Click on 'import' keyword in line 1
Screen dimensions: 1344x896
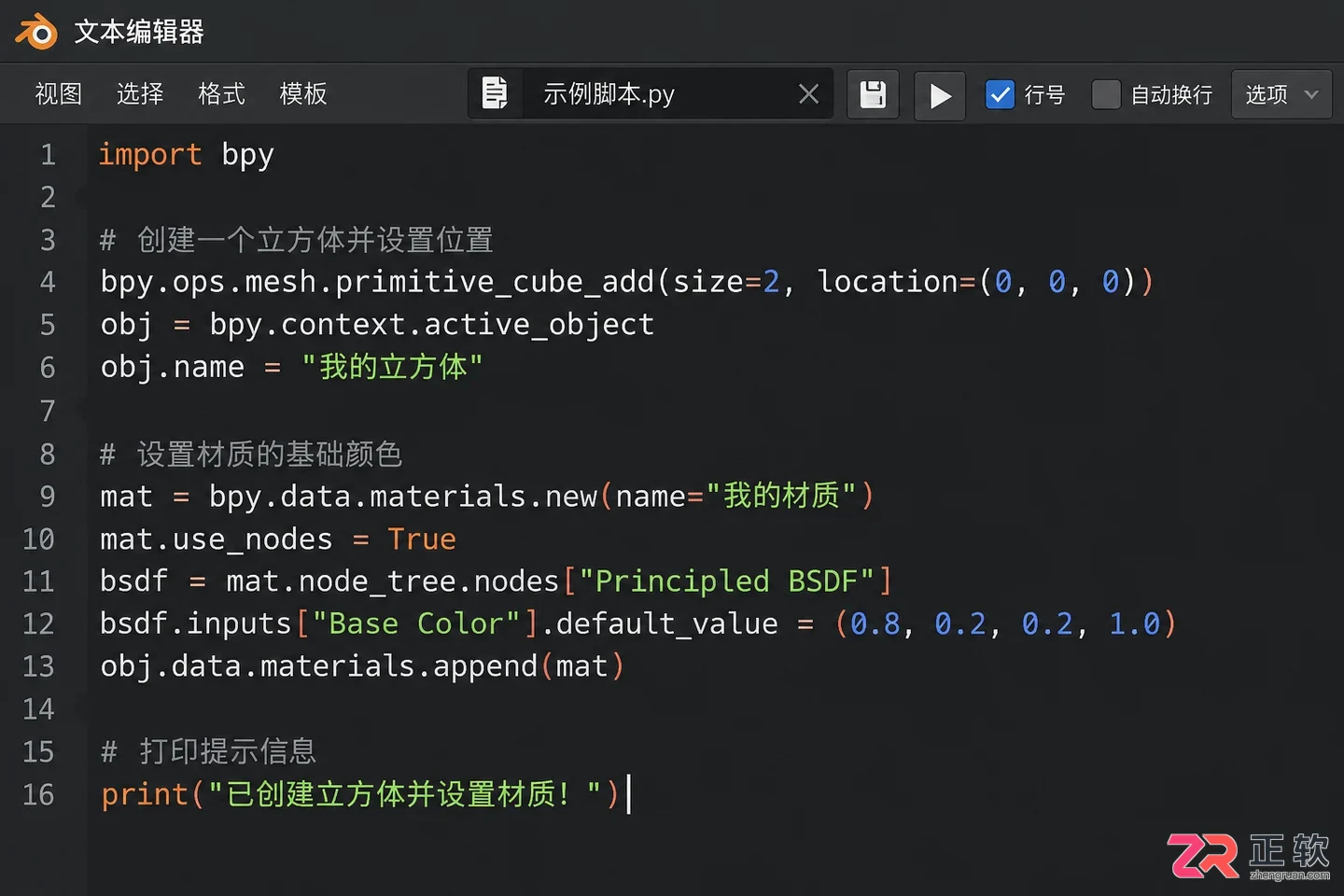[x=149, y=154]
